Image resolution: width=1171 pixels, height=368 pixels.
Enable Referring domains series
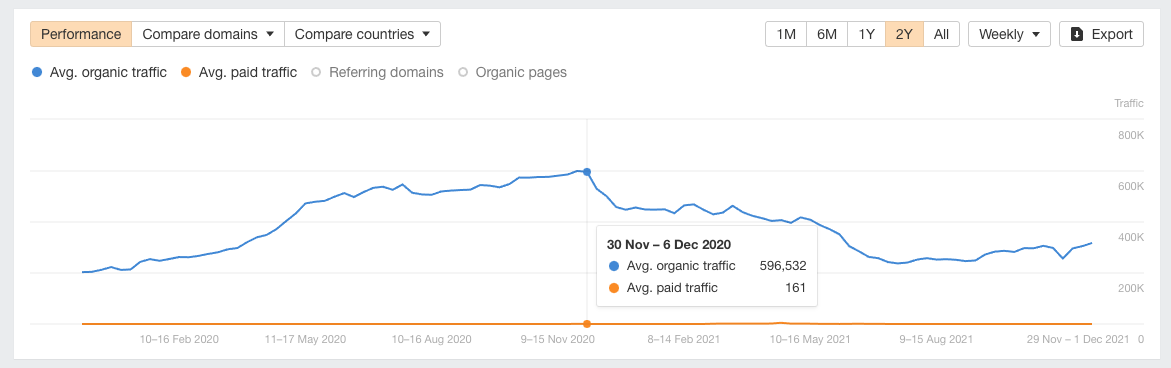click(x=377, y=72)
